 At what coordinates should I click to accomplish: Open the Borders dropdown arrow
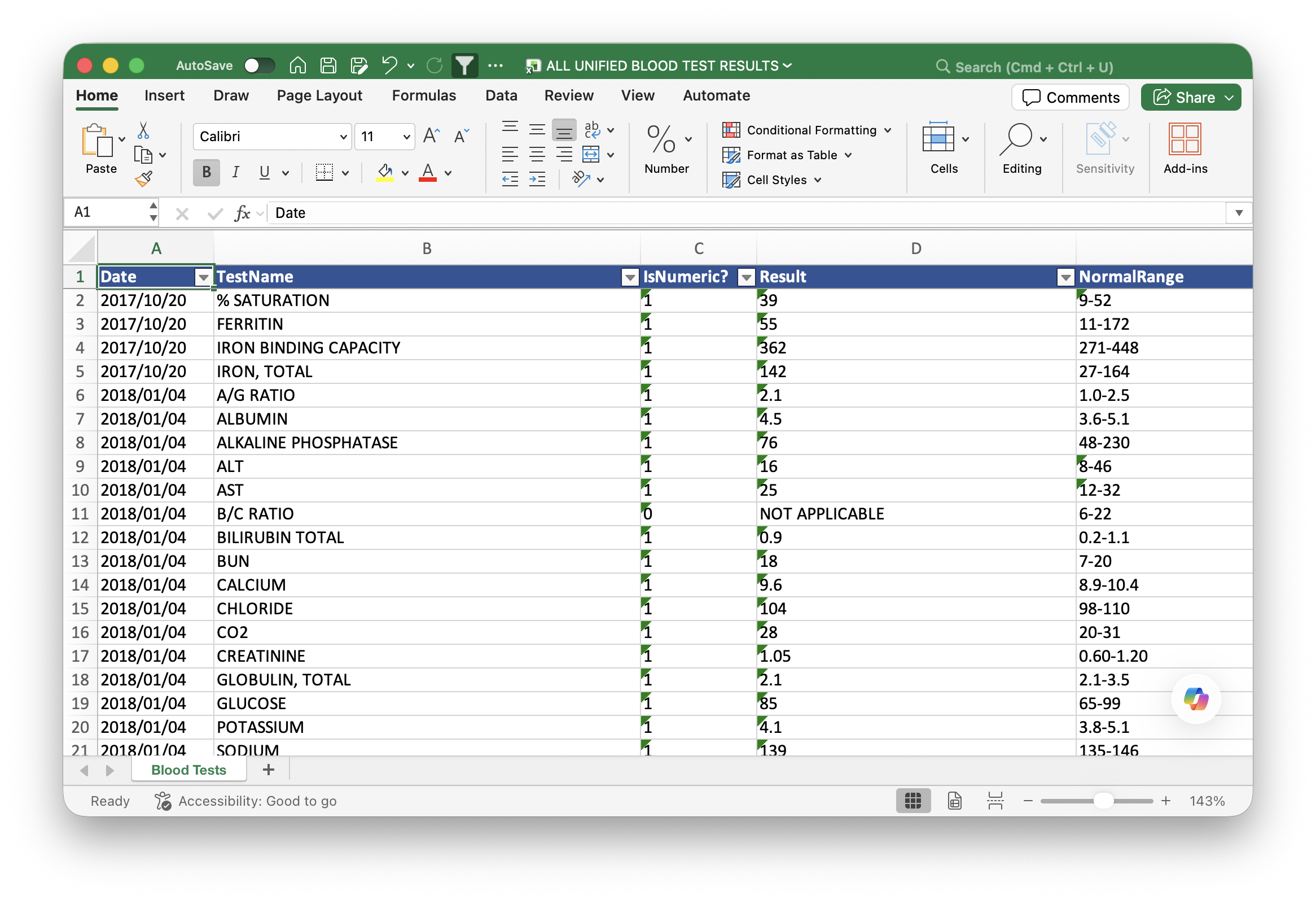[x=345, y=173]
